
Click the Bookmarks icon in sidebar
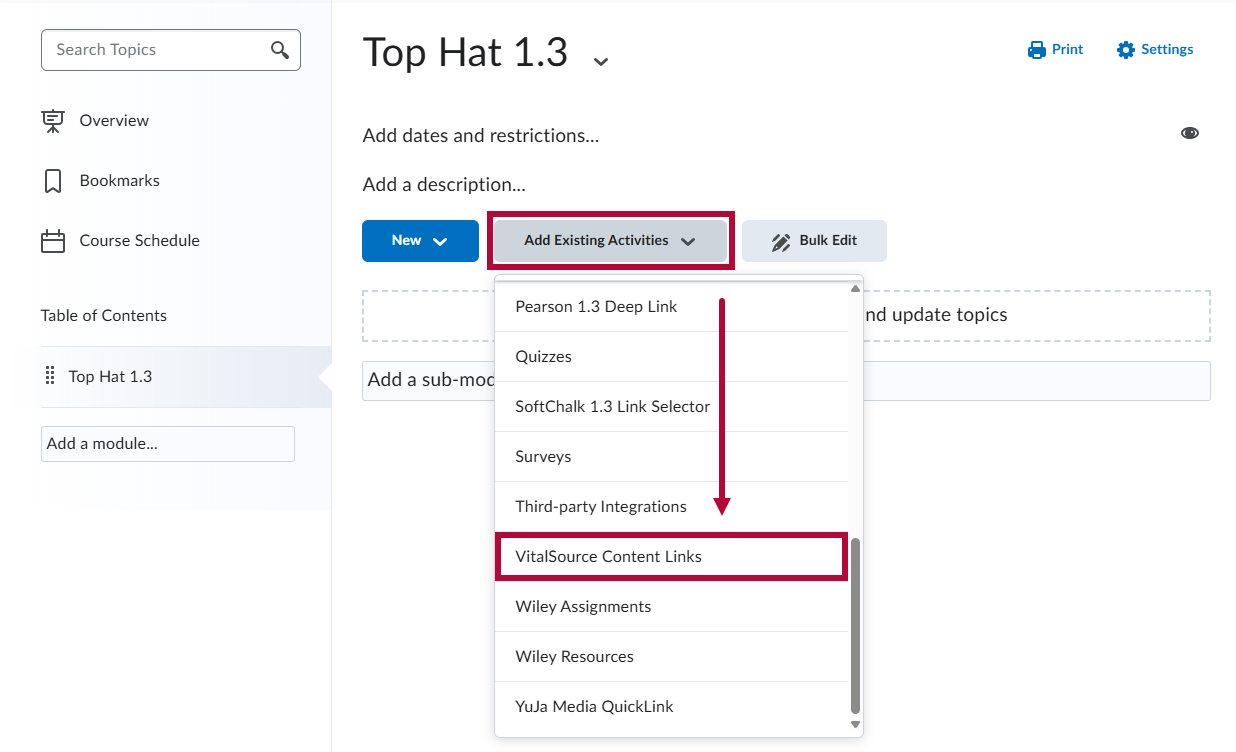53,181
